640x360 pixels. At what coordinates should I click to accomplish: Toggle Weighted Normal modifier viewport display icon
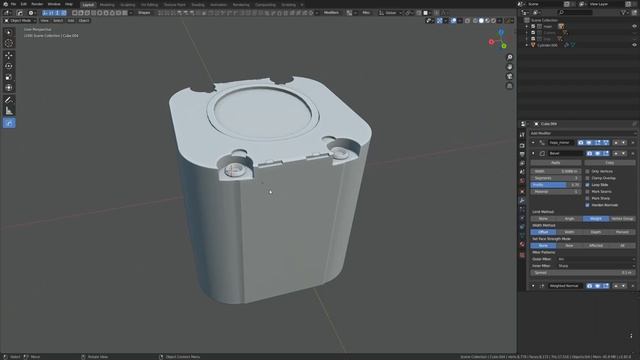click(x=598, y=286)
